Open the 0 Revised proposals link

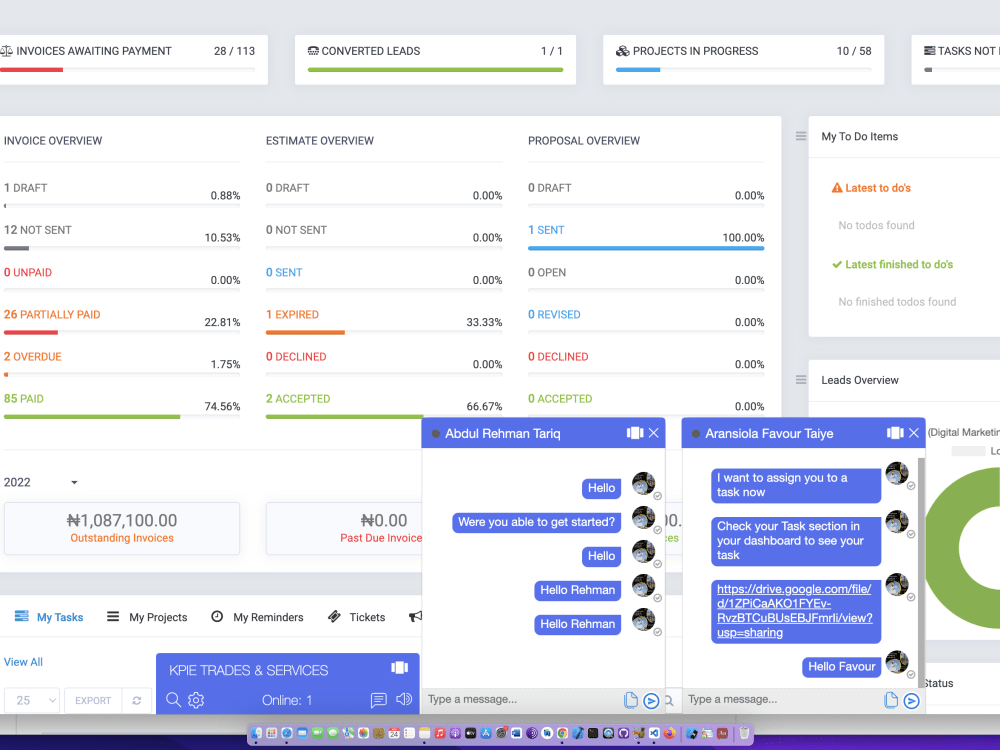554,314
